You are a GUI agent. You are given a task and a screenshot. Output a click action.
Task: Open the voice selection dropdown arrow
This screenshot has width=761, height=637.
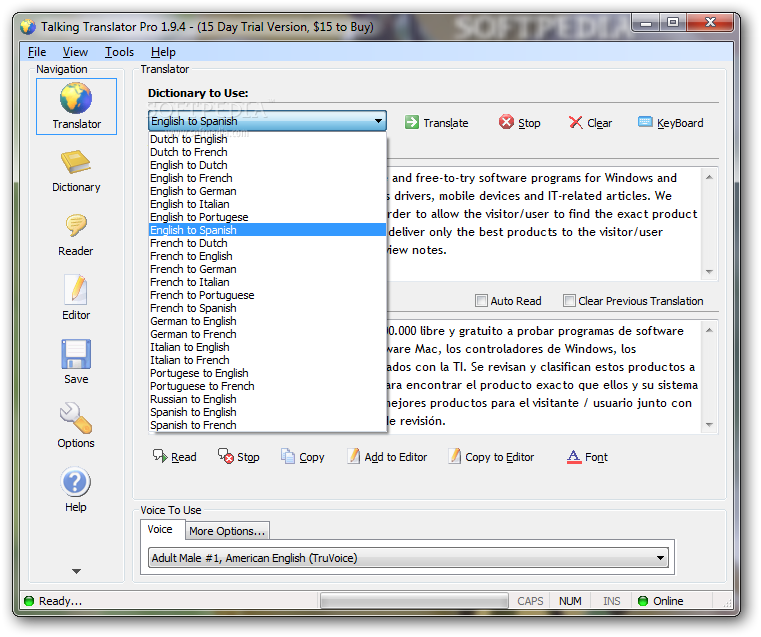pyautogui.click(x=660, y=558)
